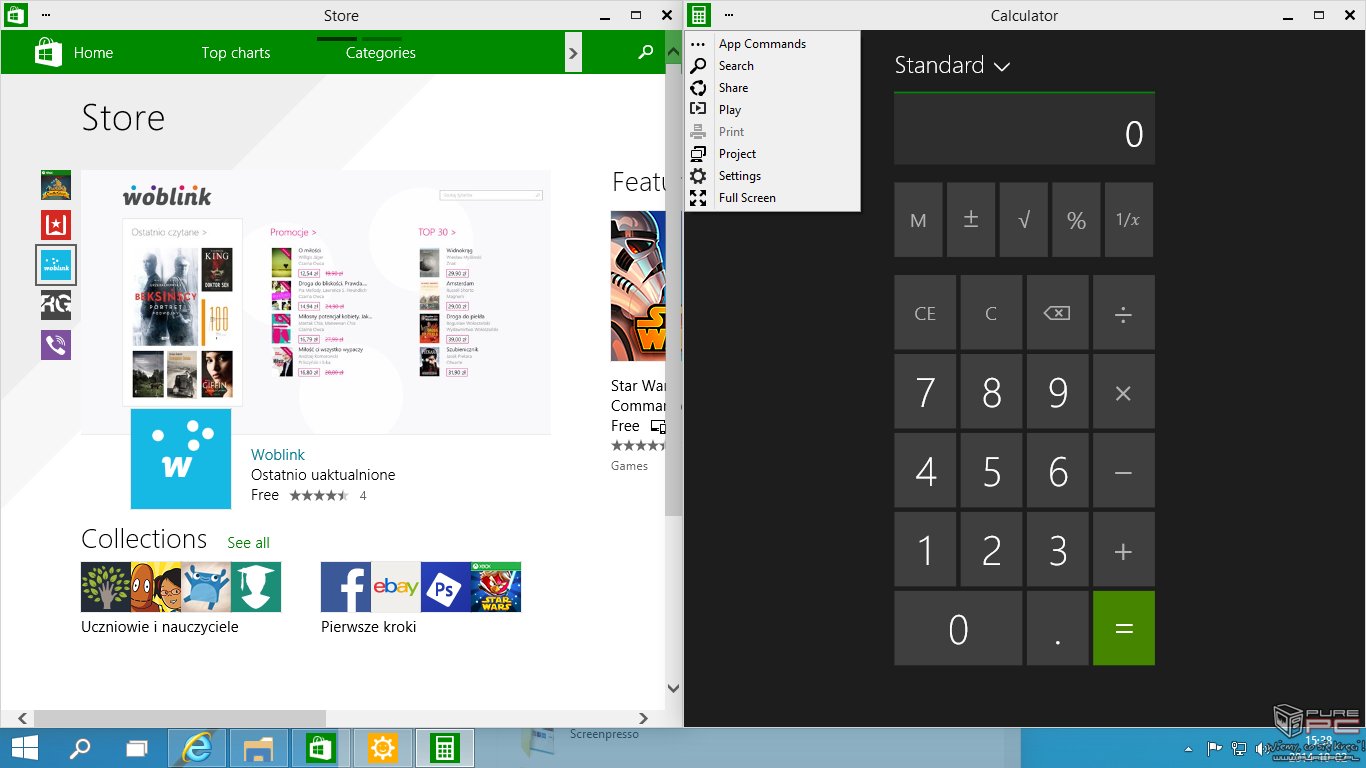
Task: Click the 1/x reciprocal key
Action: click(x=1129, y=220)
